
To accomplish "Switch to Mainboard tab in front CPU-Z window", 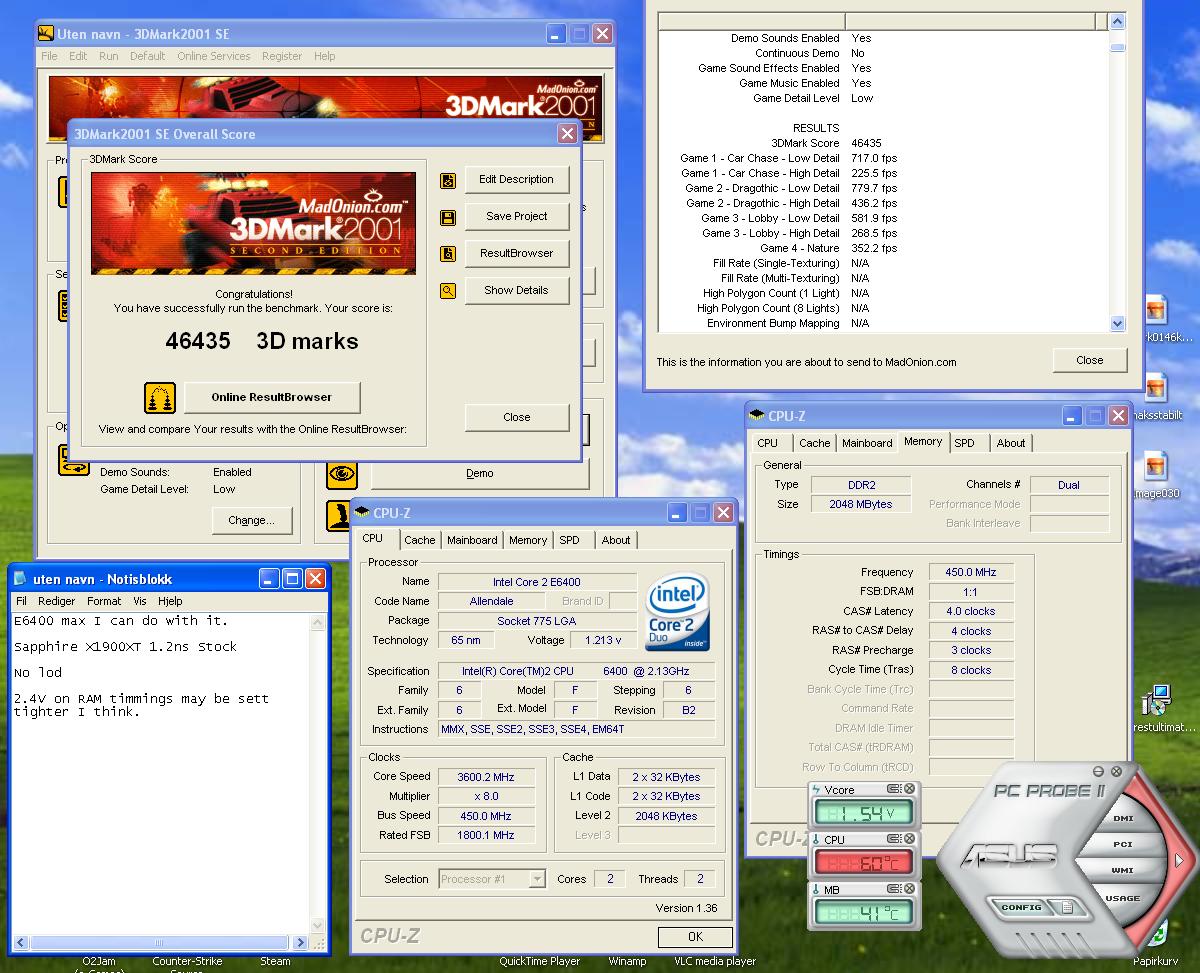I will (x=472, y=540).
